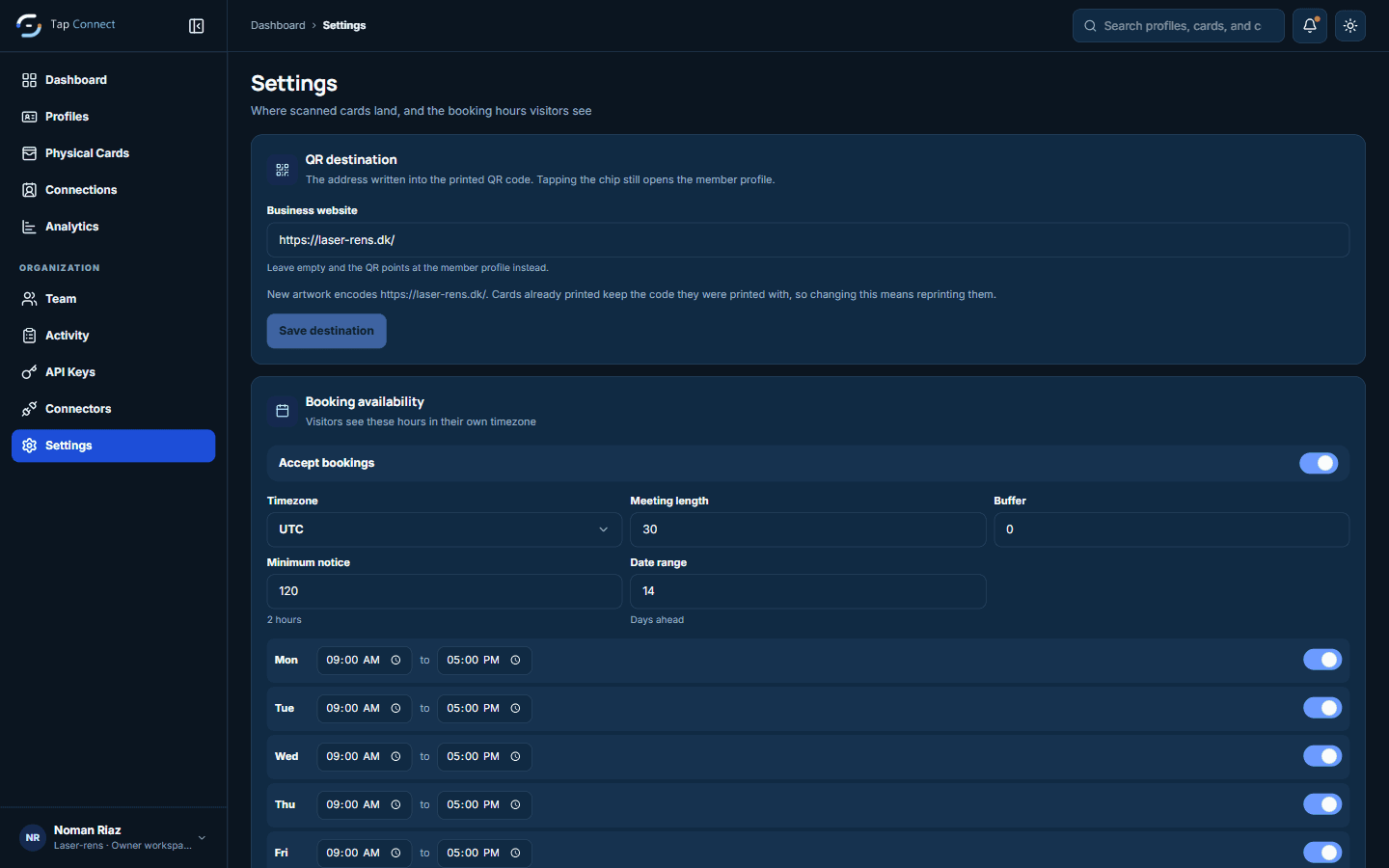Open Analytics in the sidebar
Screen dimensions: 1389x868
(114, 227)
